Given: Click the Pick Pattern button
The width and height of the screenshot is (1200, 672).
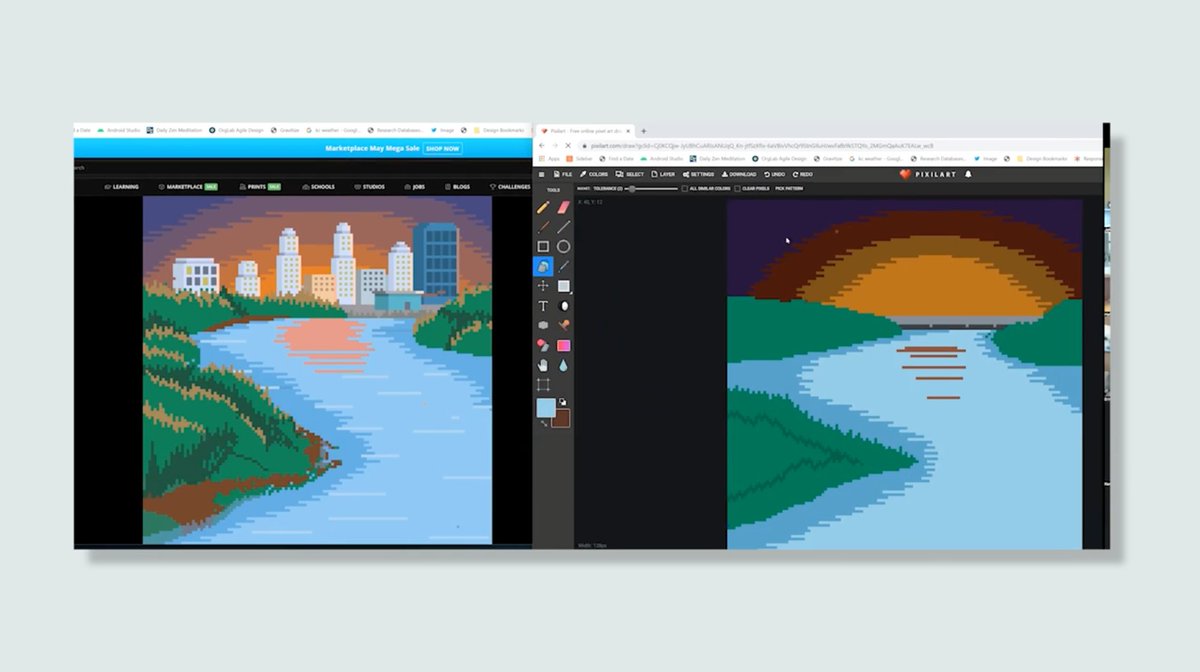Looking at the screenshot, I should click(789, 188).
